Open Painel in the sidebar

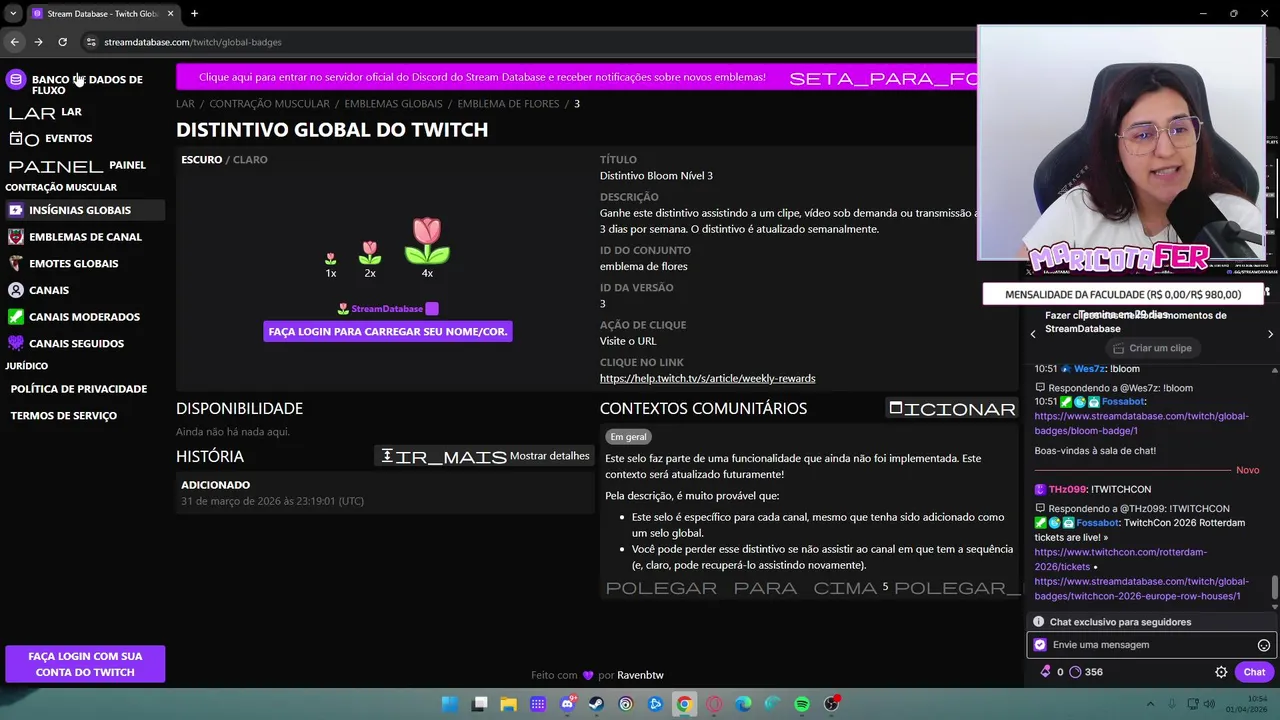(x=77, y=165)
